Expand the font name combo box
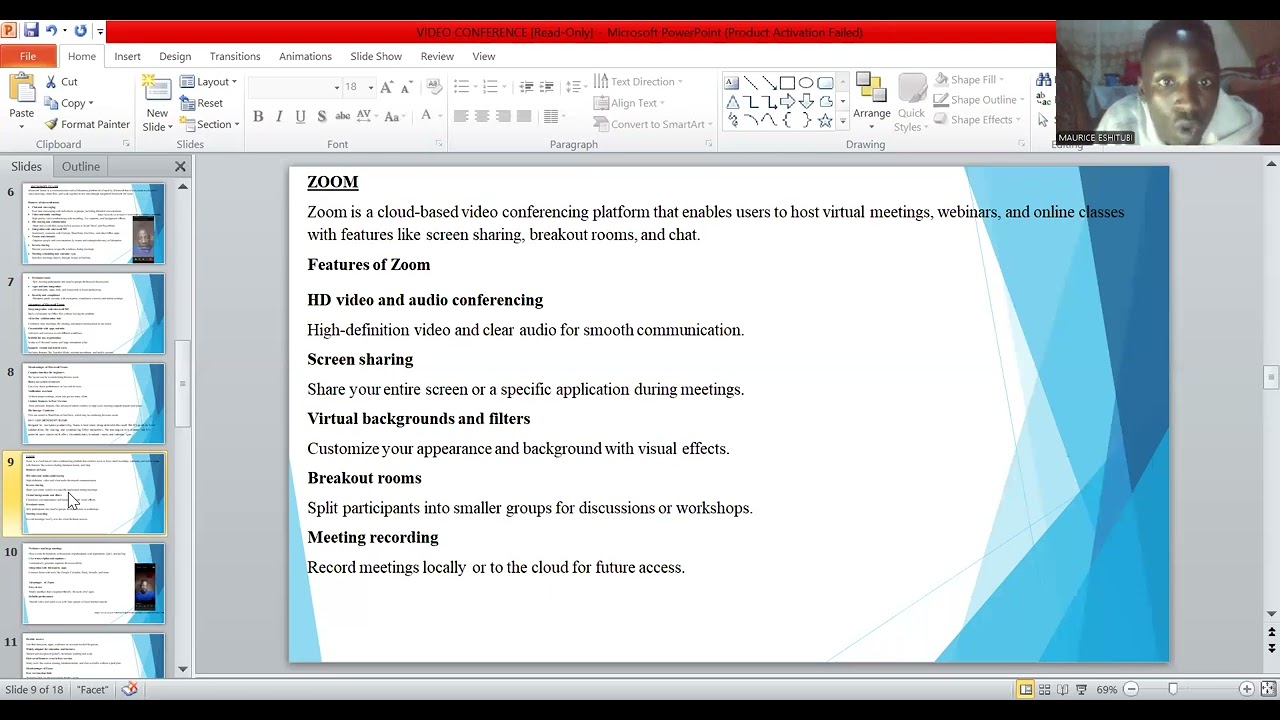1280x720 pixels. 336,88
